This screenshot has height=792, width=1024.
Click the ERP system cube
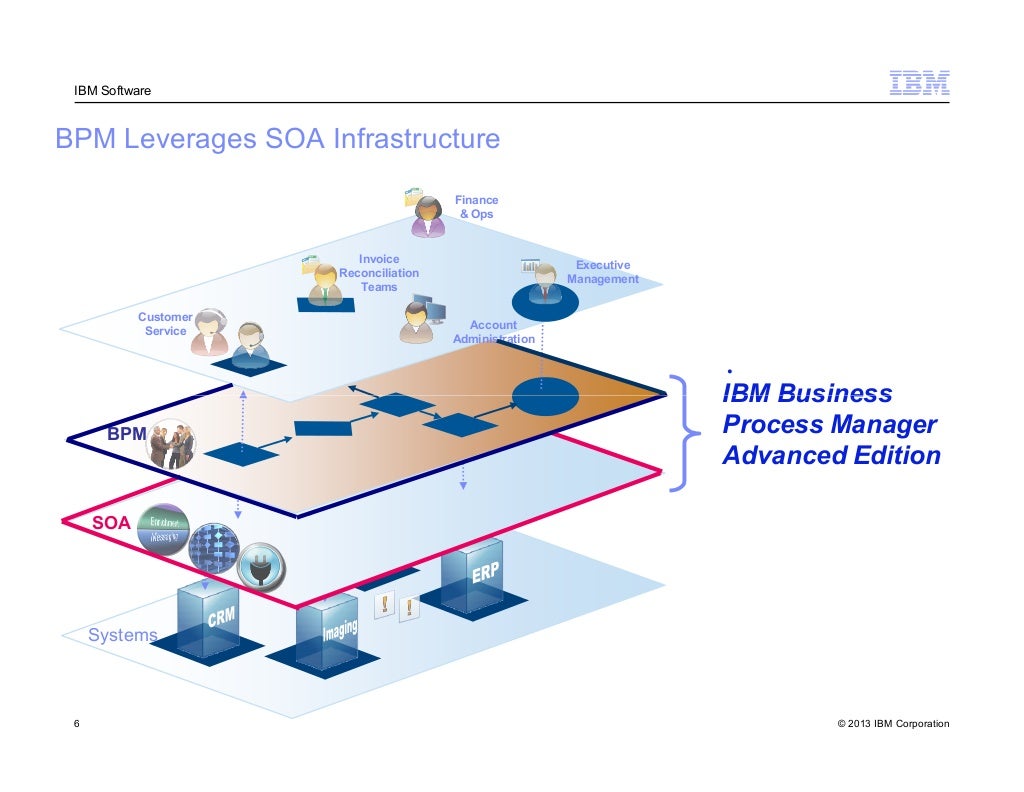[472, 575]
